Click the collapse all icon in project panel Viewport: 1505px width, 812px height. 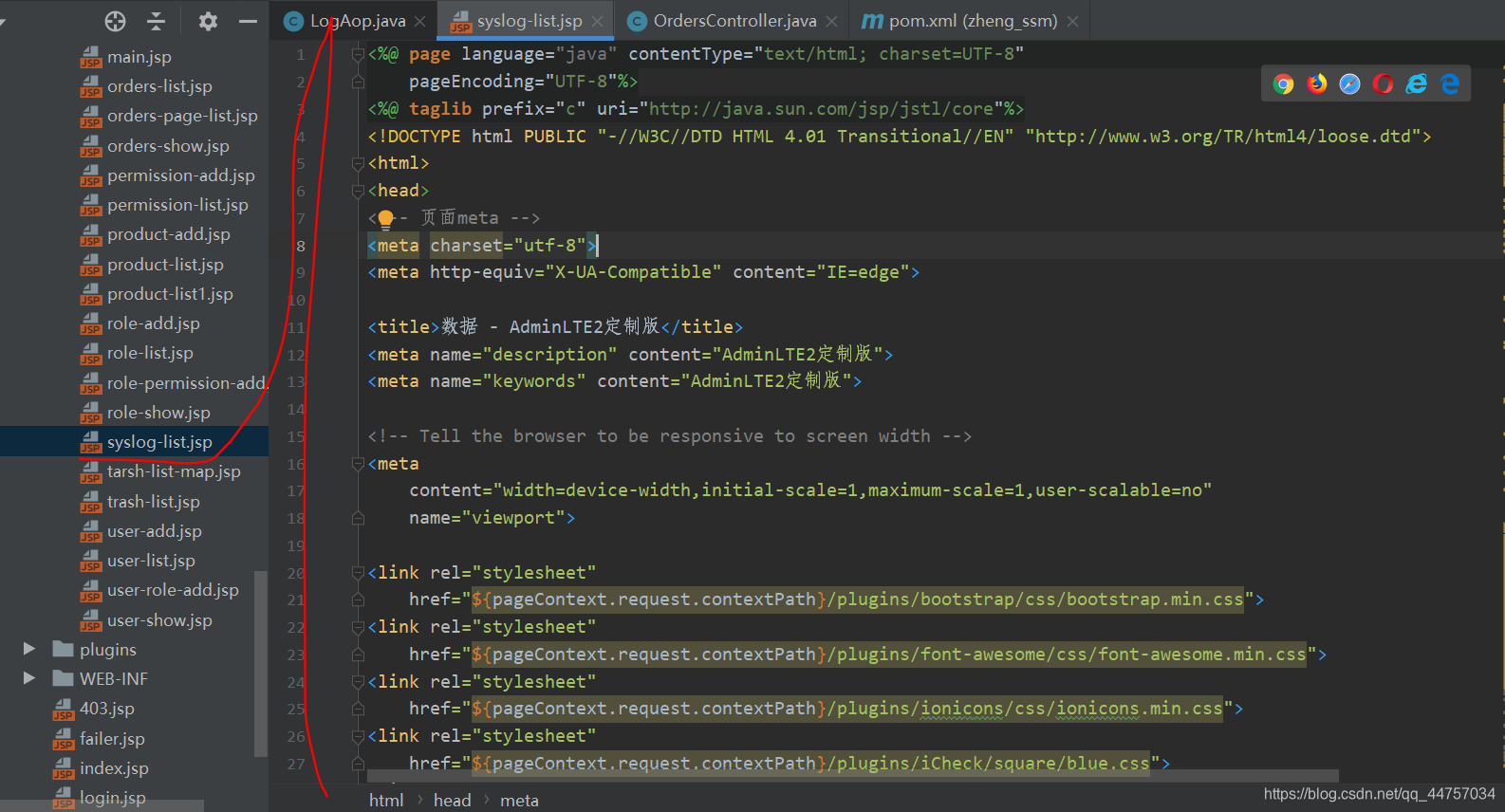pos(157,21)
